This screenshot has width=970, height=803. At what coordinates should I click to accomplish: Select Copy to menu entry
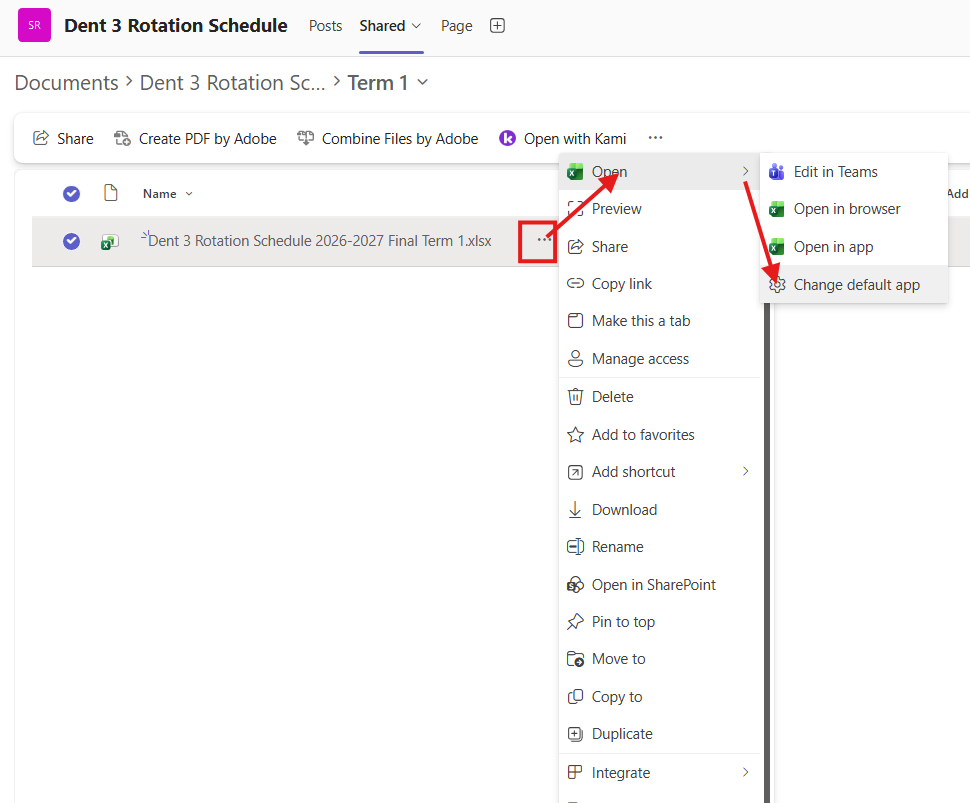click(659, 697)
